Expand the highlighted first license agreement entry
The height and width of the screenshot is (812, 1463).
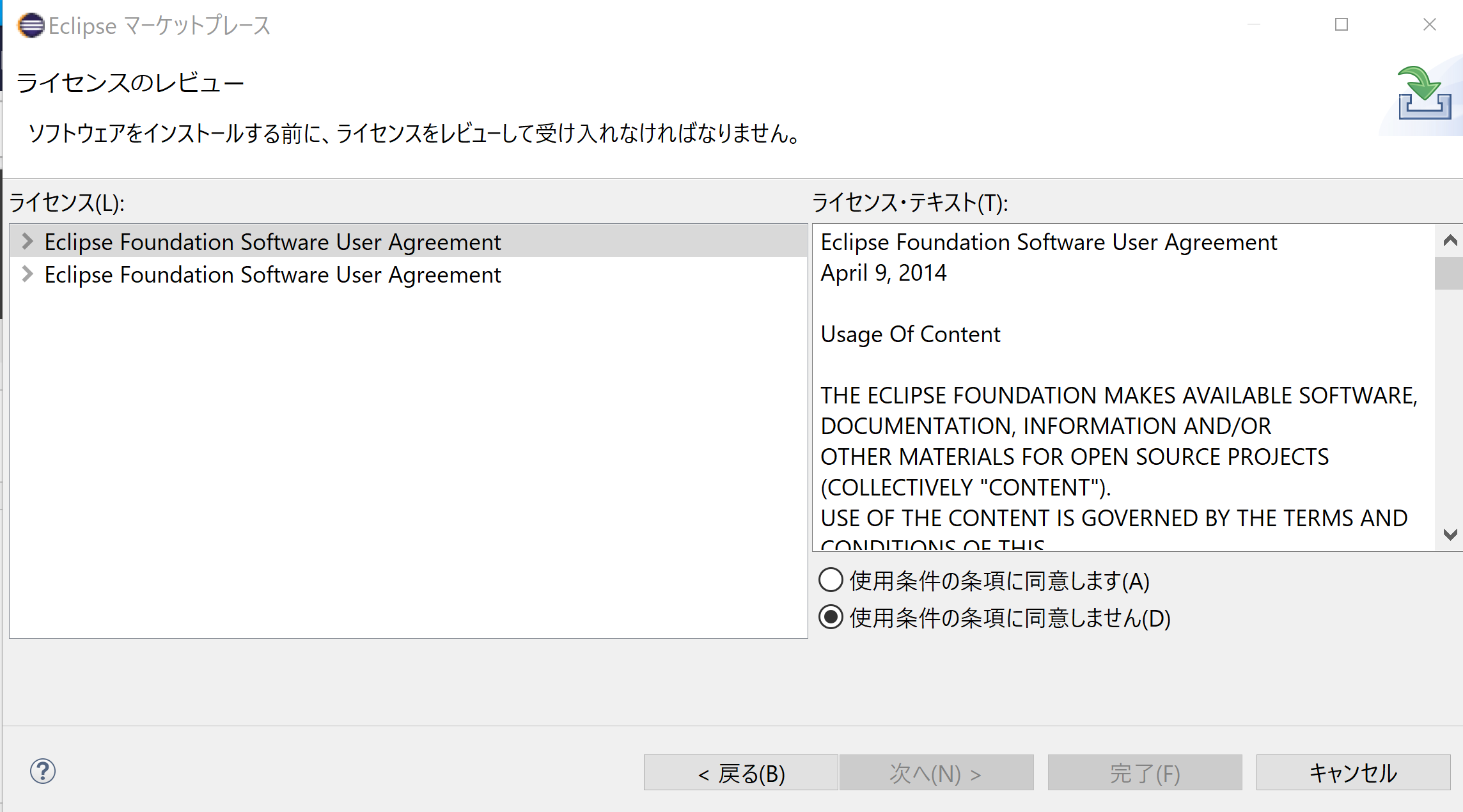coord(27,242)
